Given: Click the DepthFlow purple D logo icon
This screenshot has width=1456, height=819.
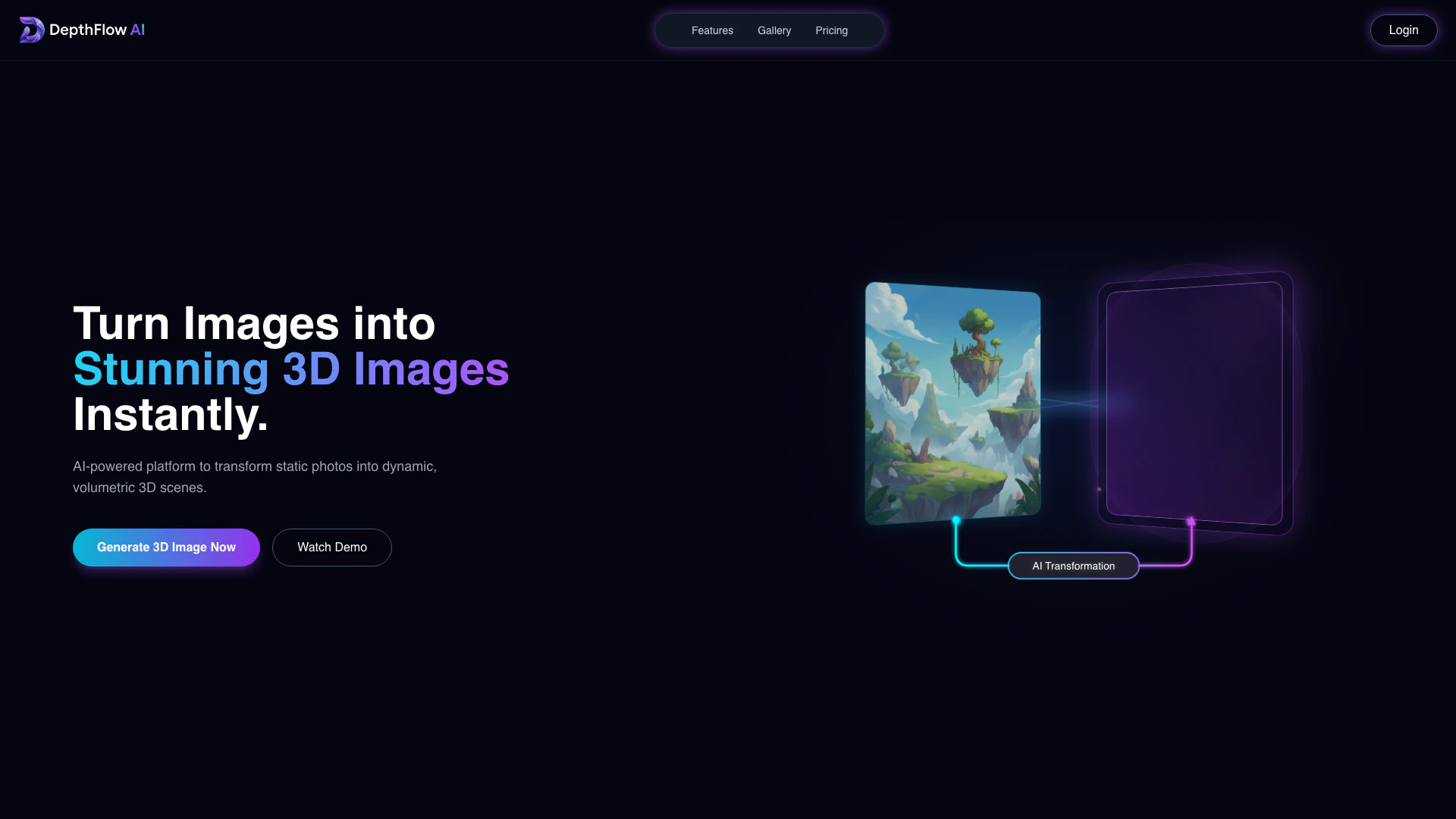Looking at the screenshot, I should pos(31,30).
